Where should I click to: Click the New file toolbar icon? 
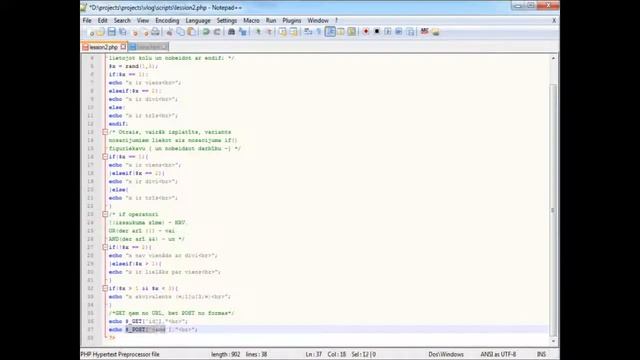tap(91, 32)
